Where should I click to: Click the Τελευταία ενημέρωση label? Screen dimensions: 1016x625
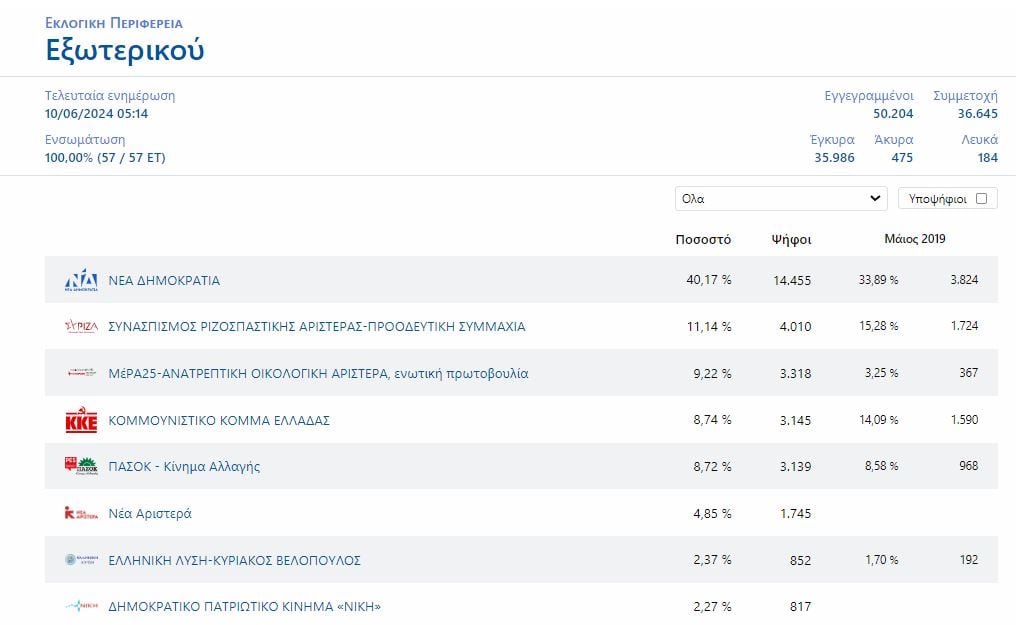tap(110, 96)
